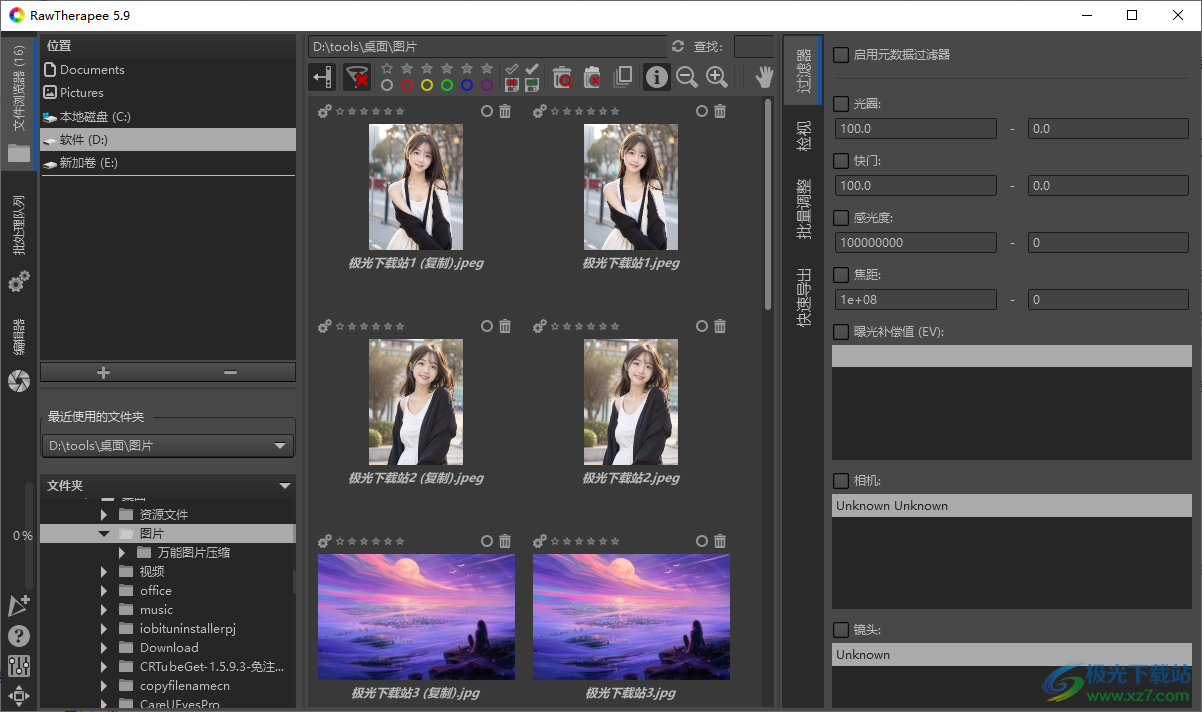Viewport: 1202px width, 712px height.
Task: Add a place with the plus button
Action: [x=104, y=372]
